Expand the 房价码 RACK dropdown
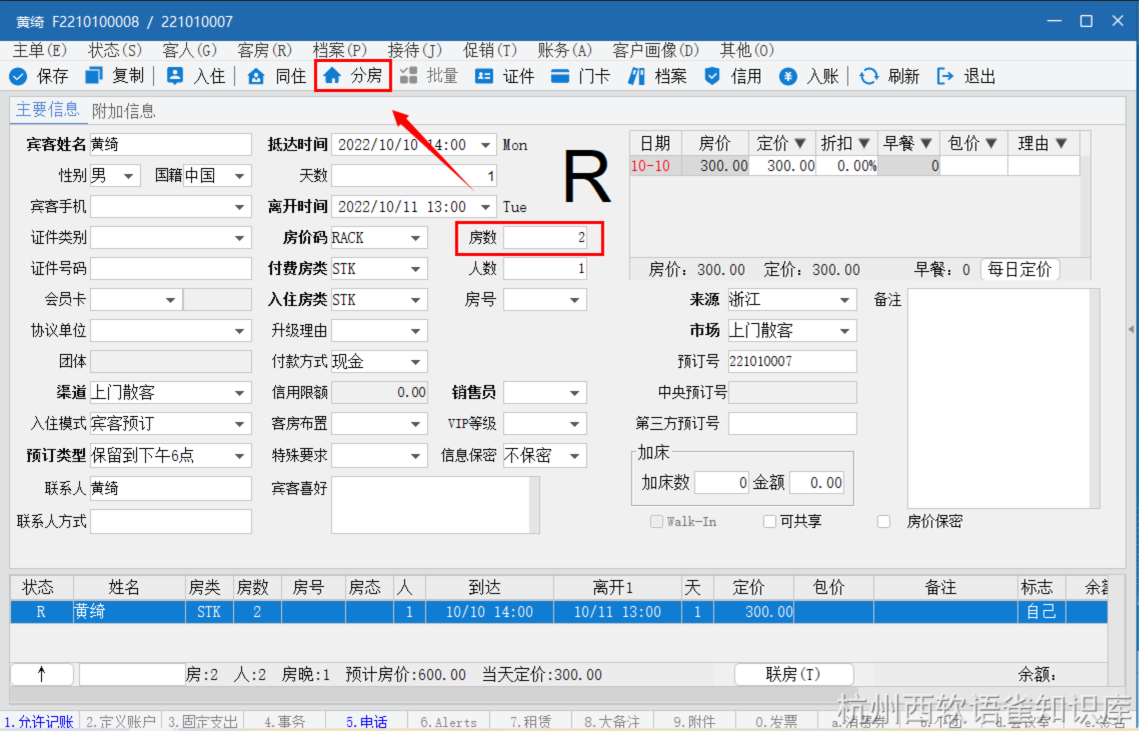The image size is (1139, 731). (x=416, y=238)
